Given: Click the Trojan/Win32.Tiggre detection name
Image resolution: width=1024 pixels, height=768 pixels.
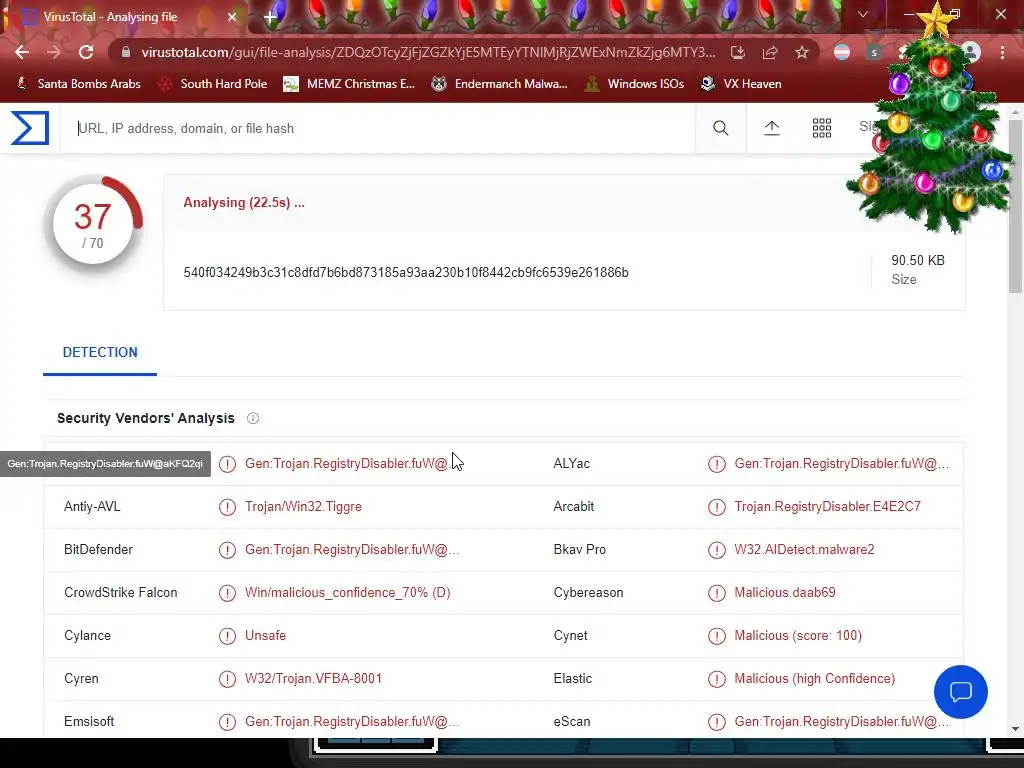Looking at the screenshot, I should [x=303, y=507].
